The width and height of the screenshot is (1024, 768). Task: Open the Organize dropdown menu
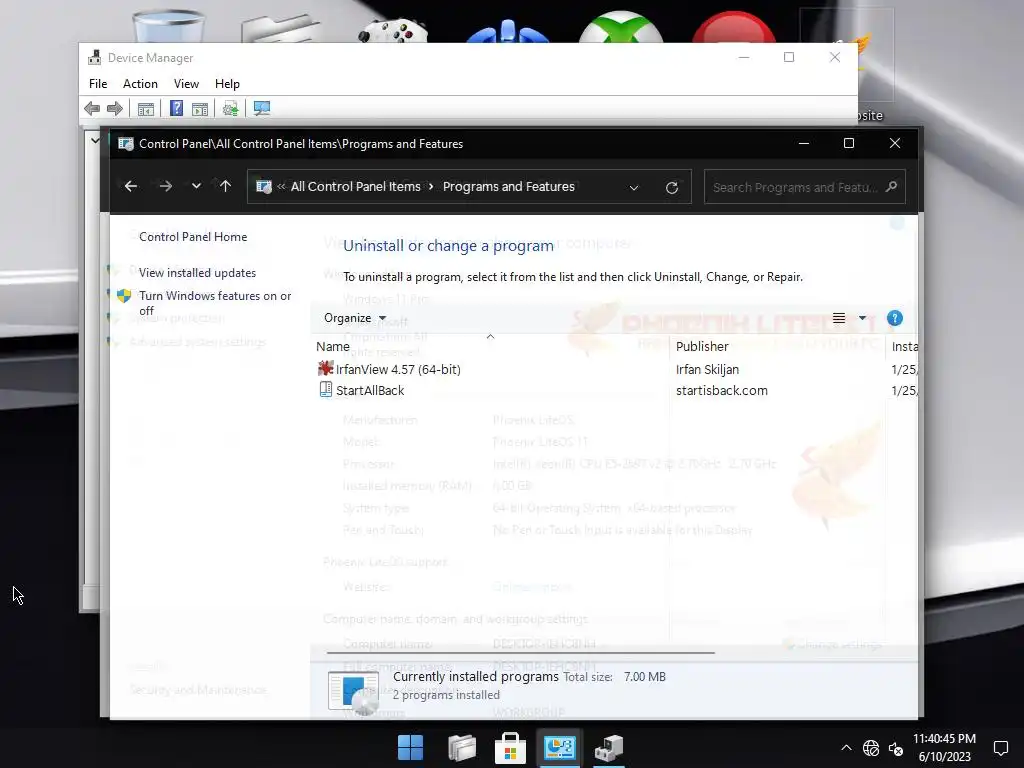[355, 318]
